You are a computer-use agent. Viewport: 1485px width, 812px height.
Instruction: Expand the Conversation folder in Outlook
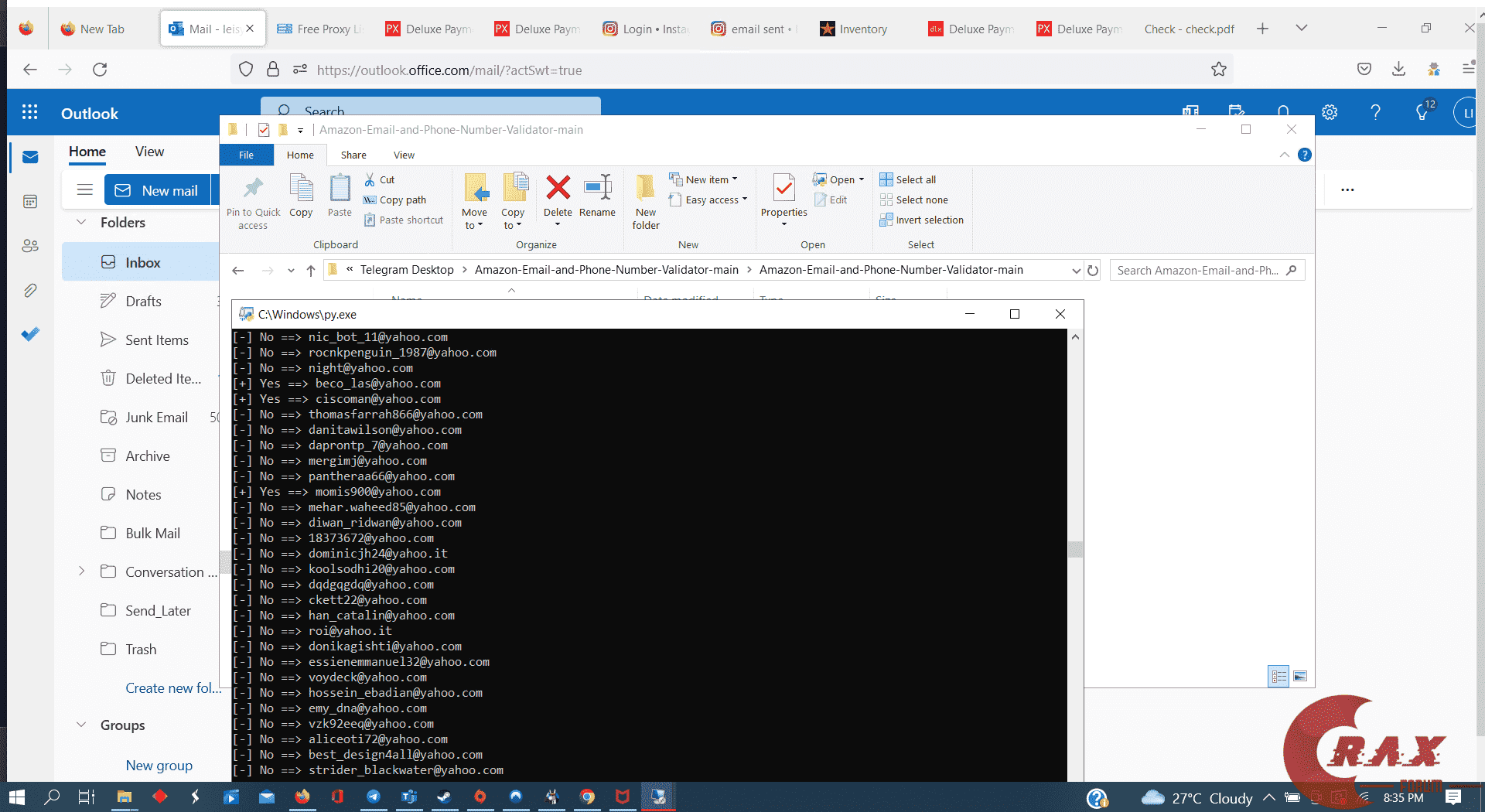point(81,571)
